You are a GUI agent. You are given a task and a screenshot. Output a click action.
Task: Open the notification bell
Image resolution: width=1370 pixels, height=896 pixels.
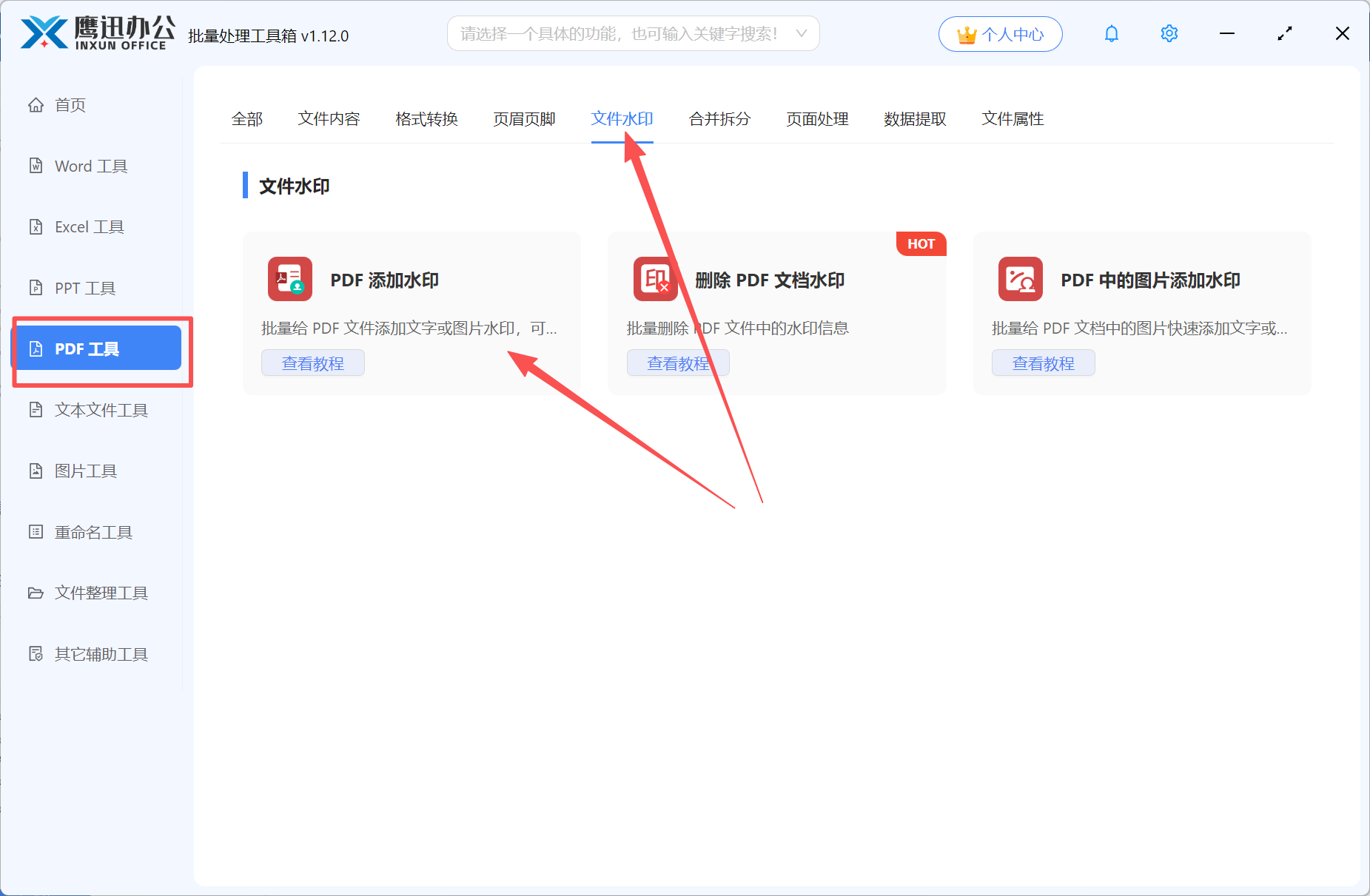1112,33
